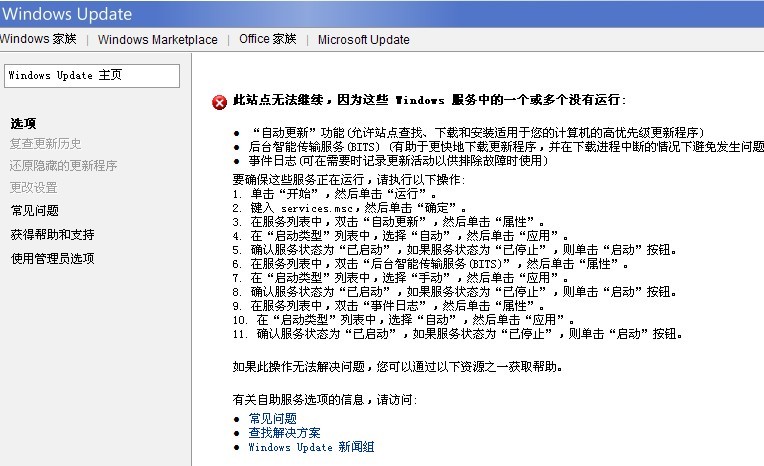Open 常见问题 in the sidebar
This screenshot has height=466, width=764.
coord(35,211)
